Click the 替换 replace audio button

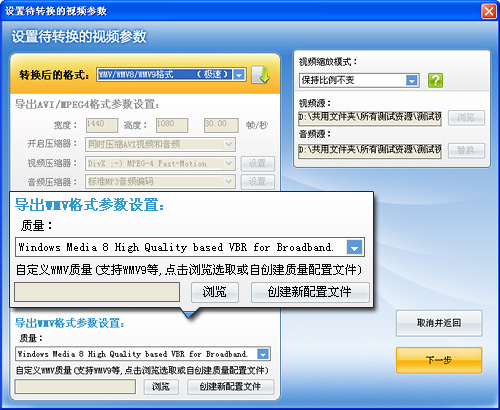(466, 150)
